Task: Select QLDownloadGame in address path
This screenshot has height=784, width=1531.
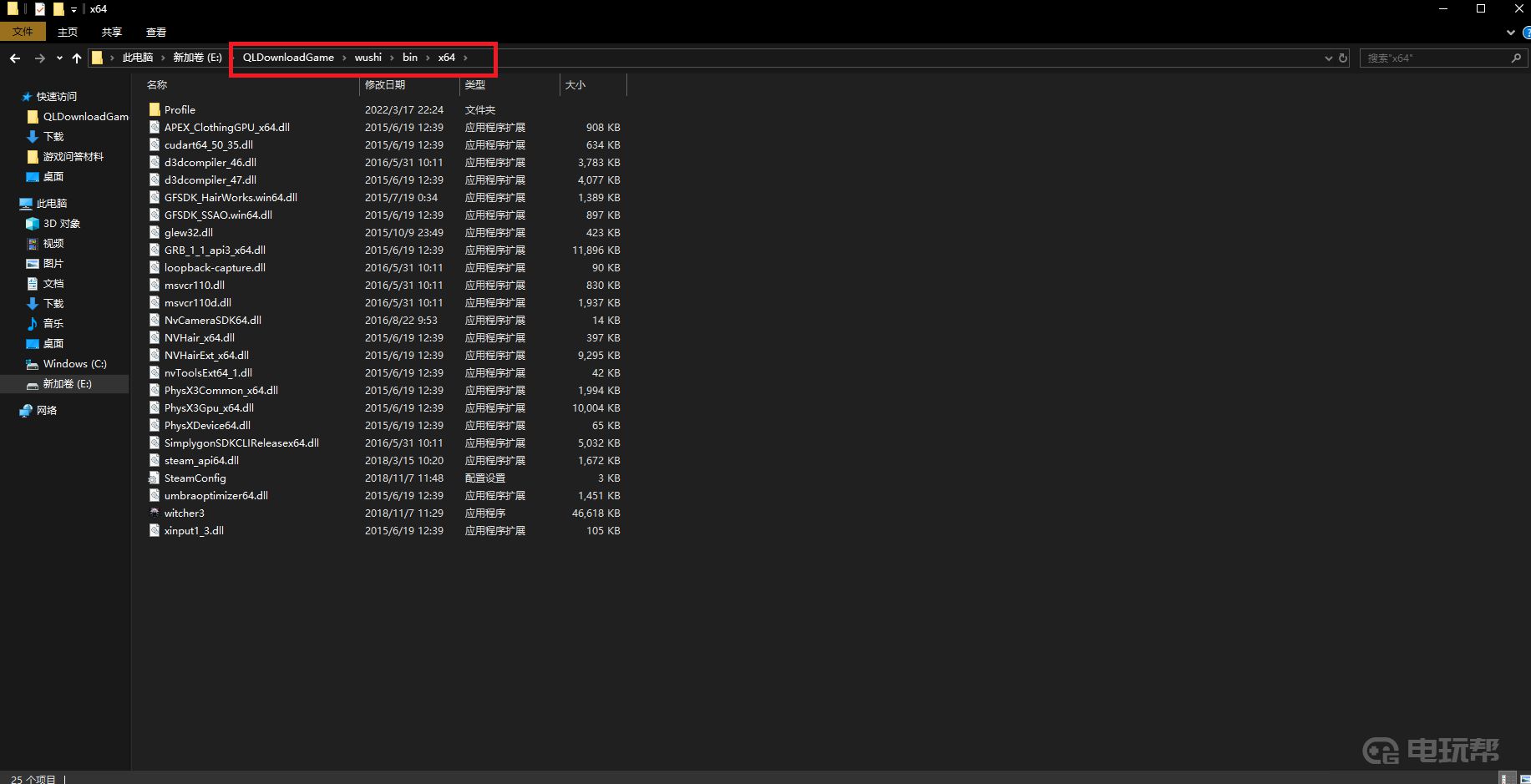Action: click(x=288, y=58)
